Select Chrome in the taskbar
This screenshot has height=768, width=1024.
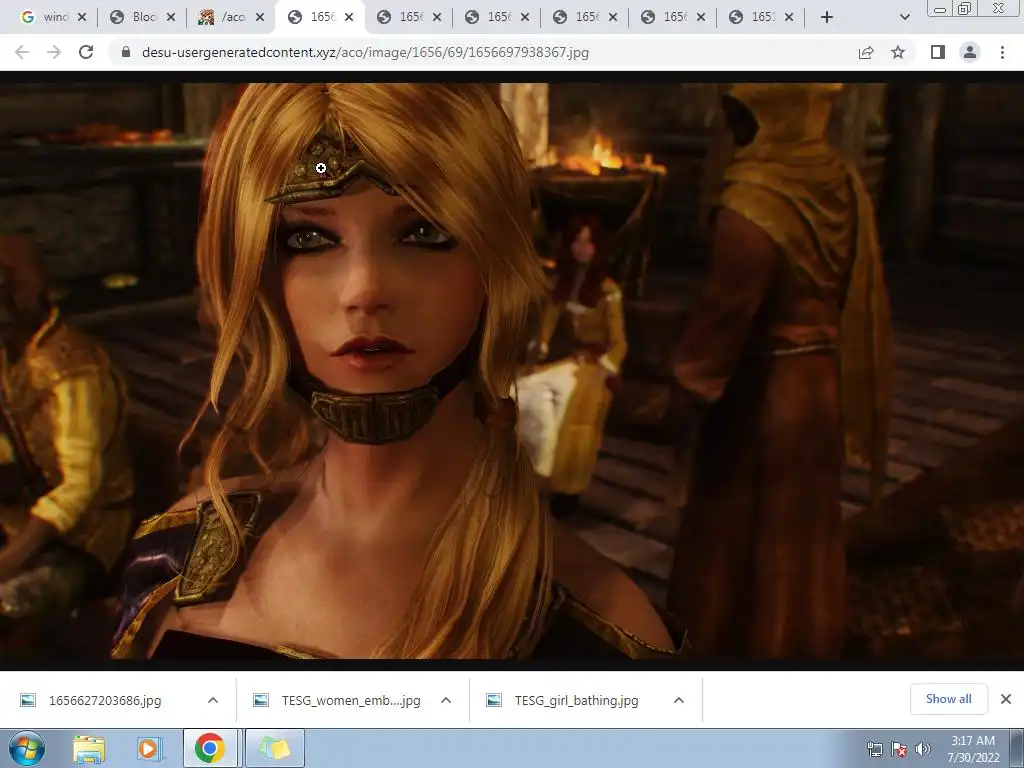coord(210,748)
